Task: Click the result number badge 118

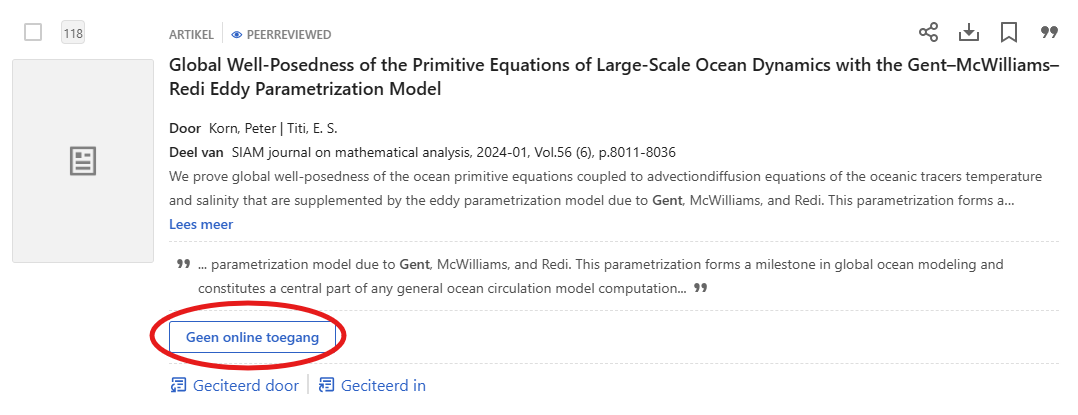Action: click(73, 33)
